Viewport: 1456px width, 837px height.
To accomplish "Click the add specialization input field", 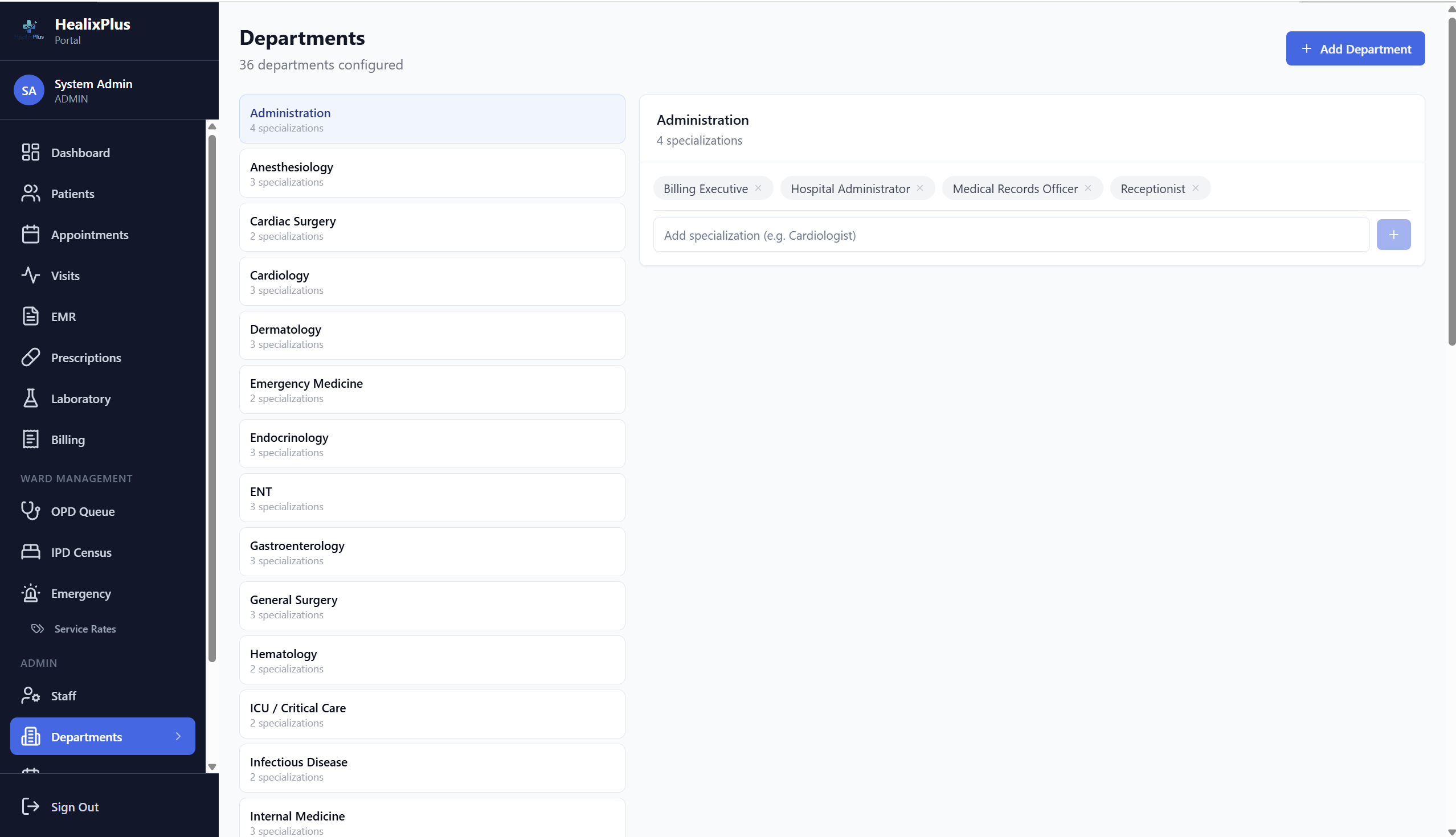I will pyautogui.click(x=978, y=235).
